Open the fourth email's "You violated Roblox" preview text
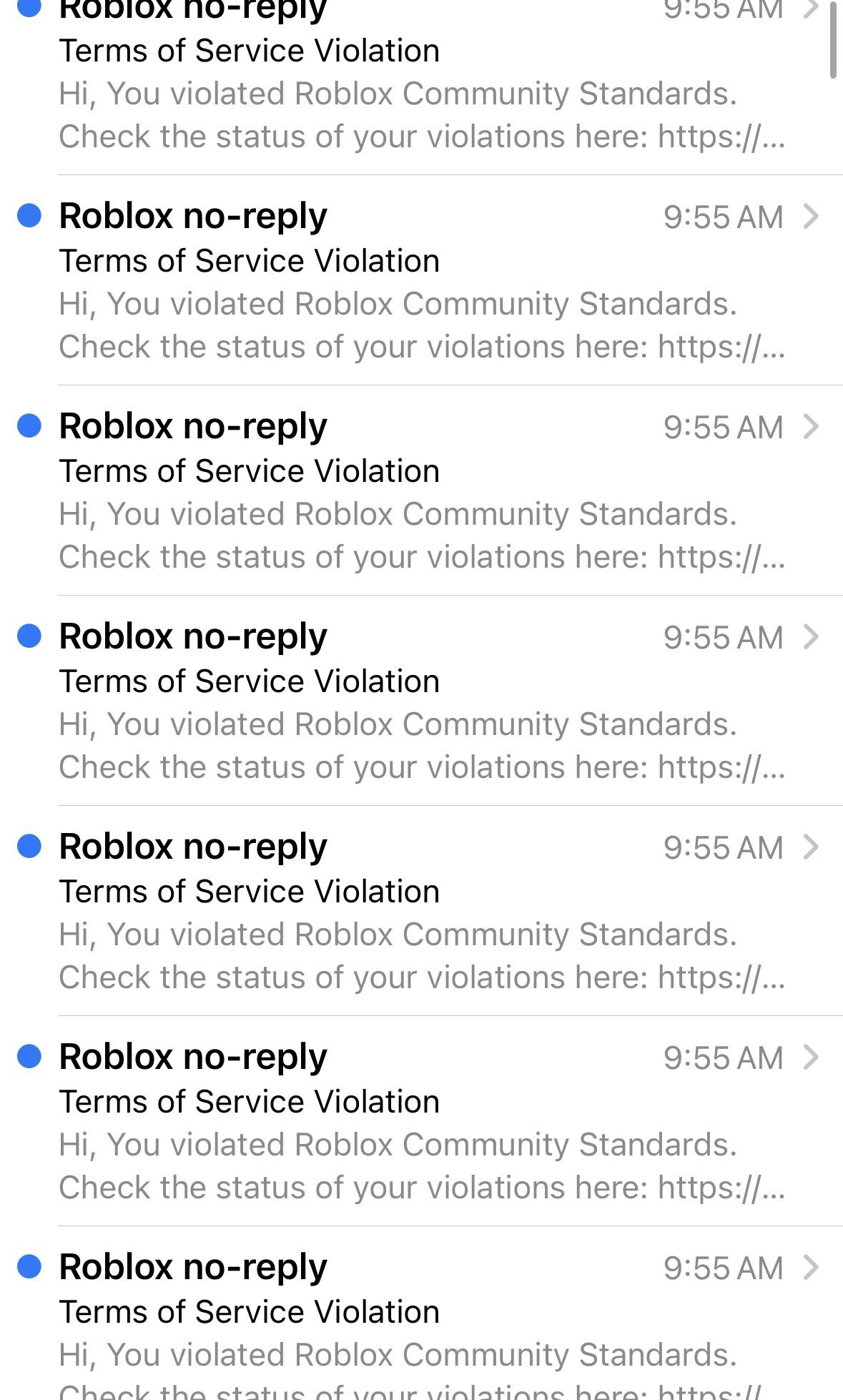The height and width of the screenshot is (1400, 843). point(398,724)
